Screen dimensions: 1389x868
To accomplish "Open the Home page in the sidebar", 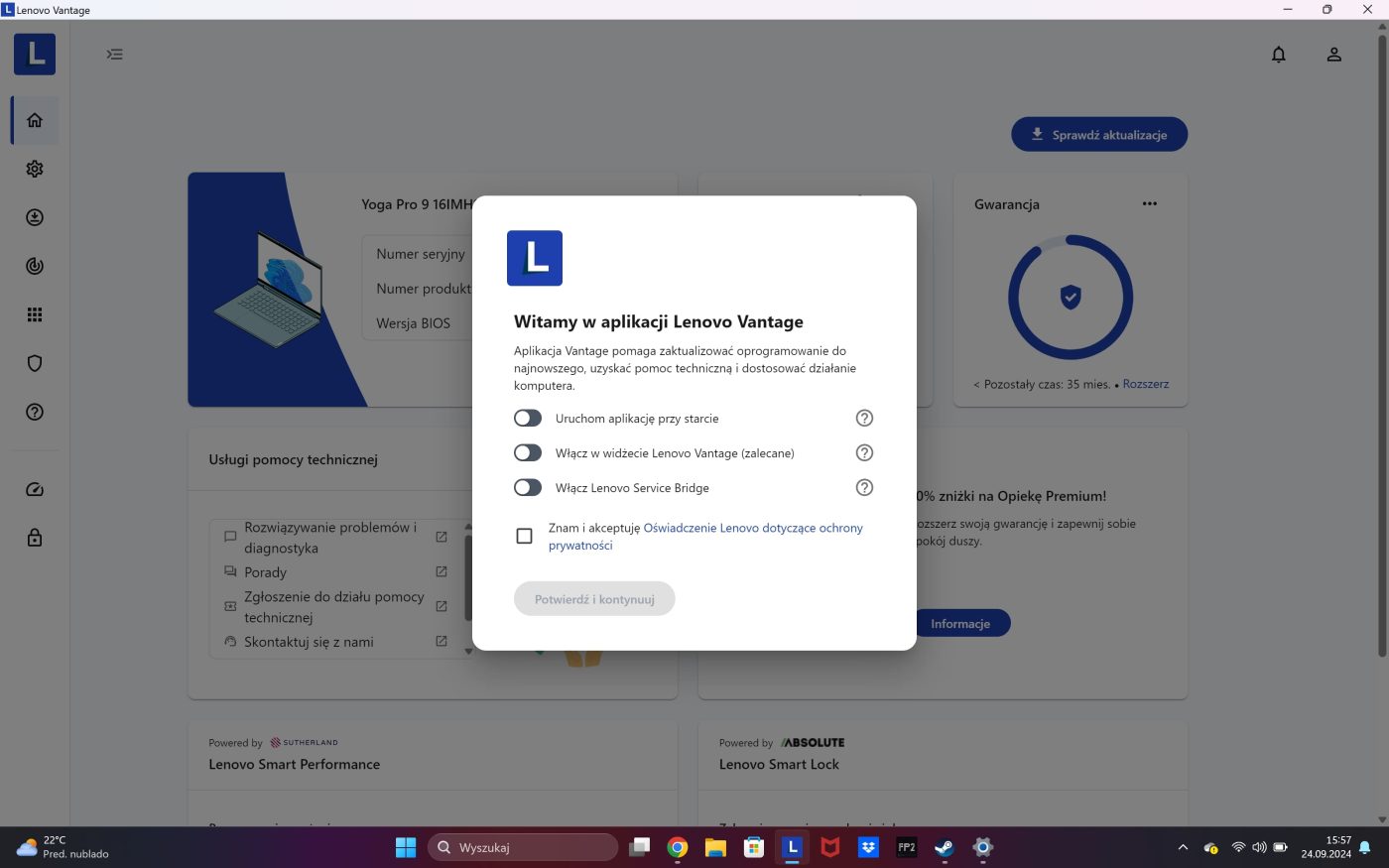I will click(x=35, y=120).
